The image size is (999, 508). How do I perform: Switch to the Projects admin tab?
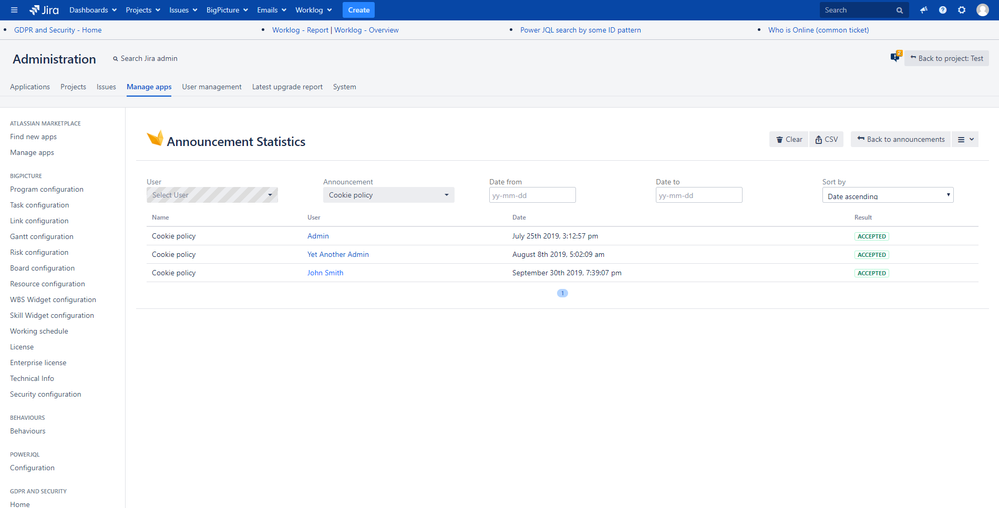(73, 87)
